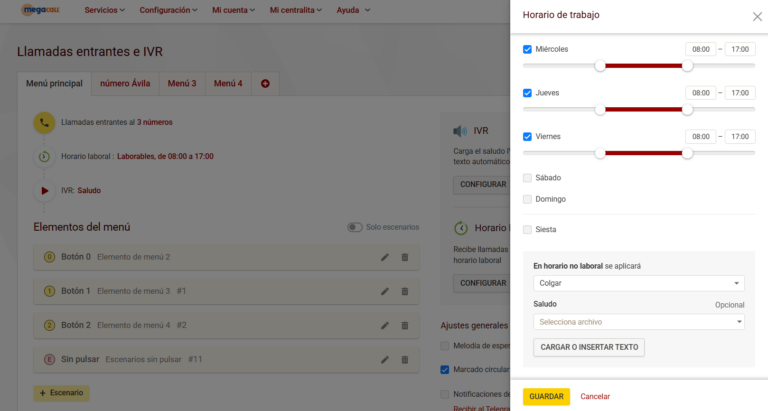Click the IVR play icon beside Saludo
The image size is (768, 411).
tap(44, 190)
